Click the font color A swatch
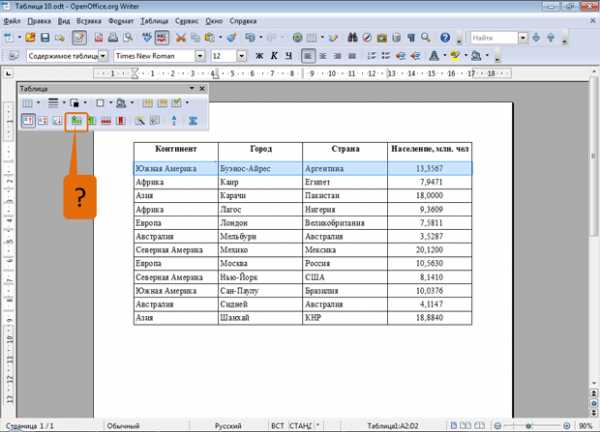600x432 pixels. coord(434,56)
